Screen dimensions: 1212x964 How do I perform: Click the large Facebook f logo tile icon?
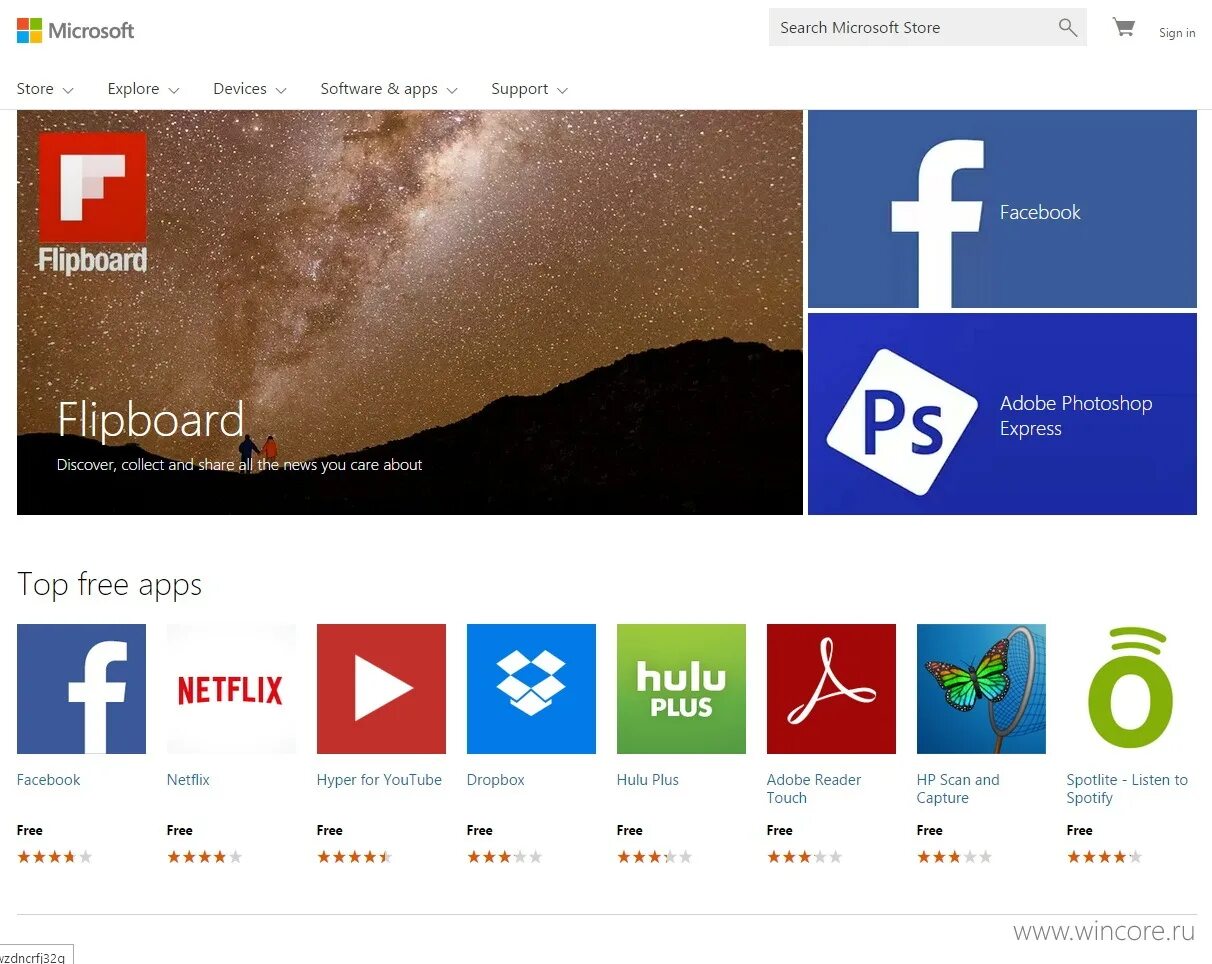point(937,223)
